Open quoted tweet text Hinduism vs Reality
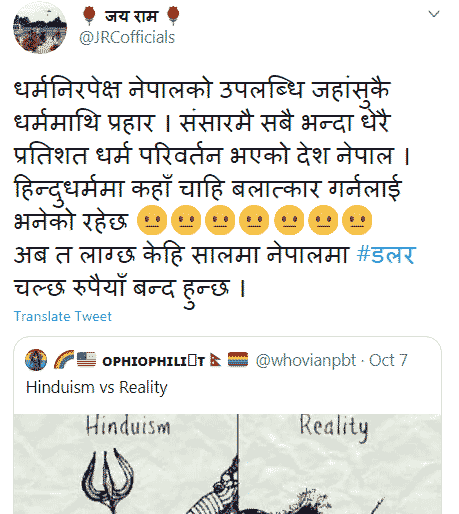This screenshot has width=459, height=514. coord(97,387)
